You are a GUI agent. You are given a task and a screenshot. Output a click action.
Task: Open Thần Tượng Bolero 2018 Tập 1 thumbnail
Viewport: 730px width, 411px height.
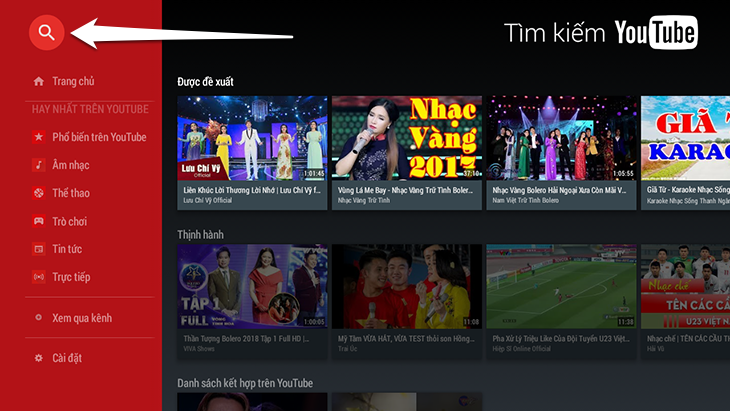pyautogui.click(x=252, y=286)
